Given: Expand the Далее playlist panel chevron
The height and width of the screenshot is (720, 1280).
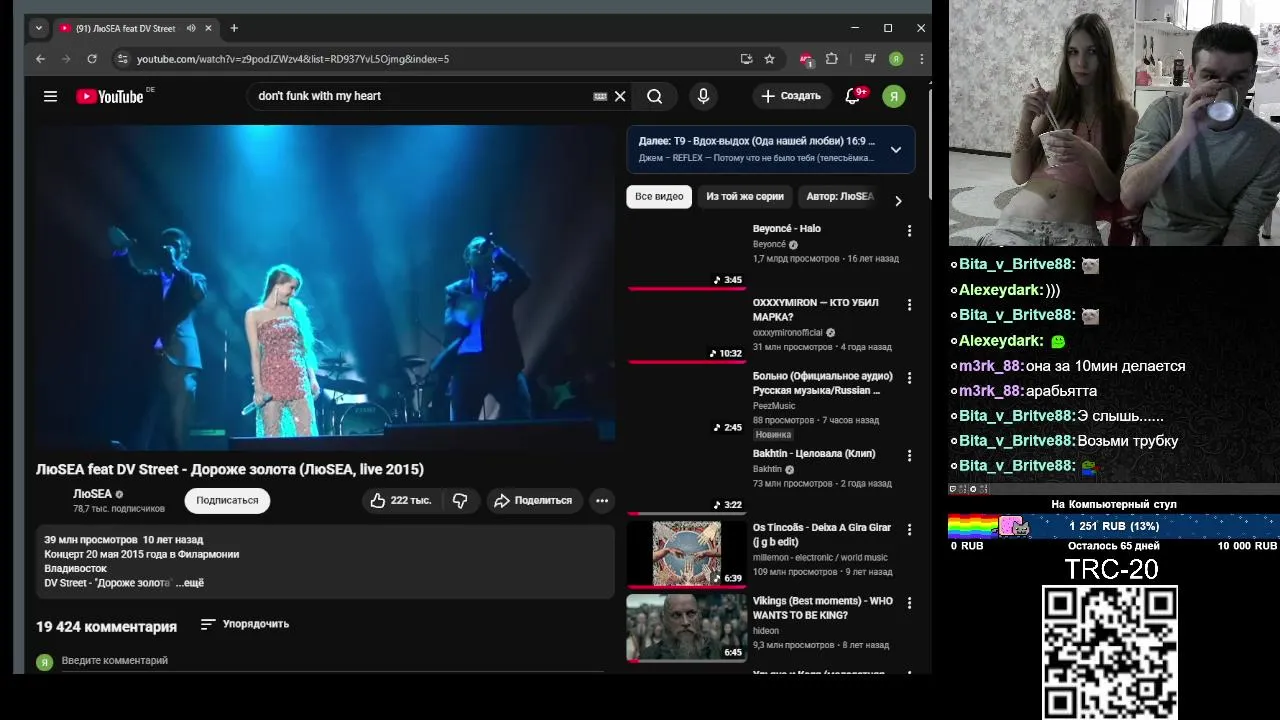Looking at the screenshot, I should [x=896, y=150].
